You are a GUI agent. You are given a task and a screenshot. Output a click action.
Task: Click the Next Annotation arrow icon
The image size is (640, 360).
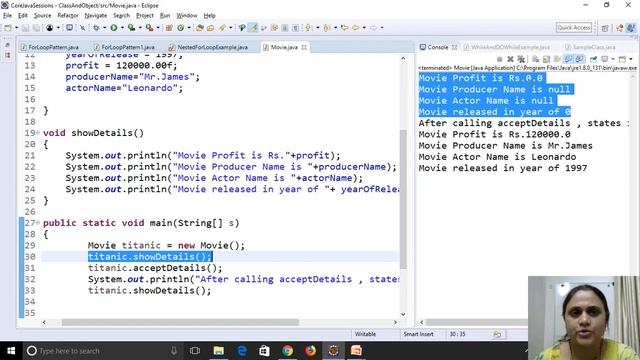(x=309, y=28)
